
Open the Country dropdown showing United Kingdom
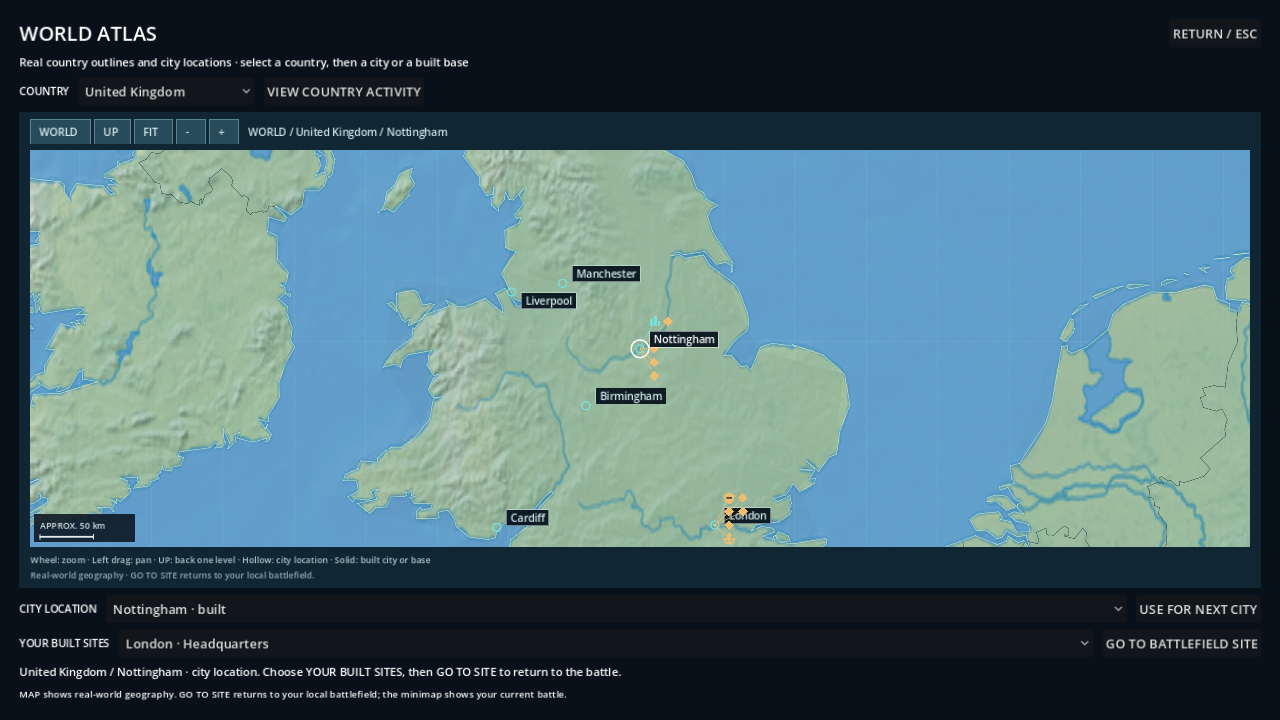tap(167, 92)
